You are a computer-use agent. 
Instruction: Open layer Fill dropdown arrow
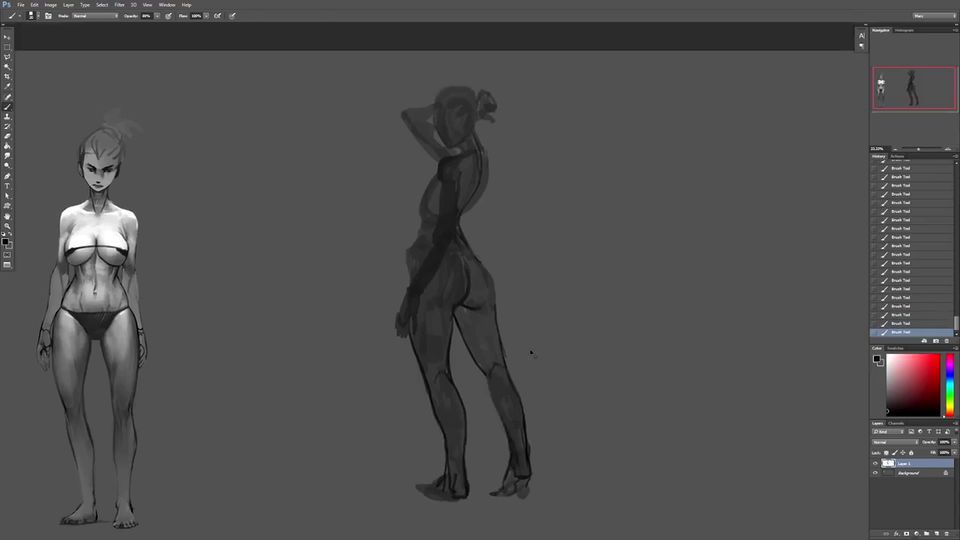pyautogui.click(x=954, y=452)
